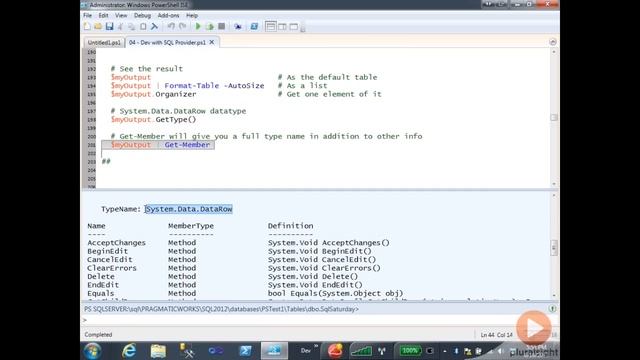The height and width of the screenshot is (360, 640).
Task: Click the Copy toolbar icon
Action: click(x=131, y=27)
